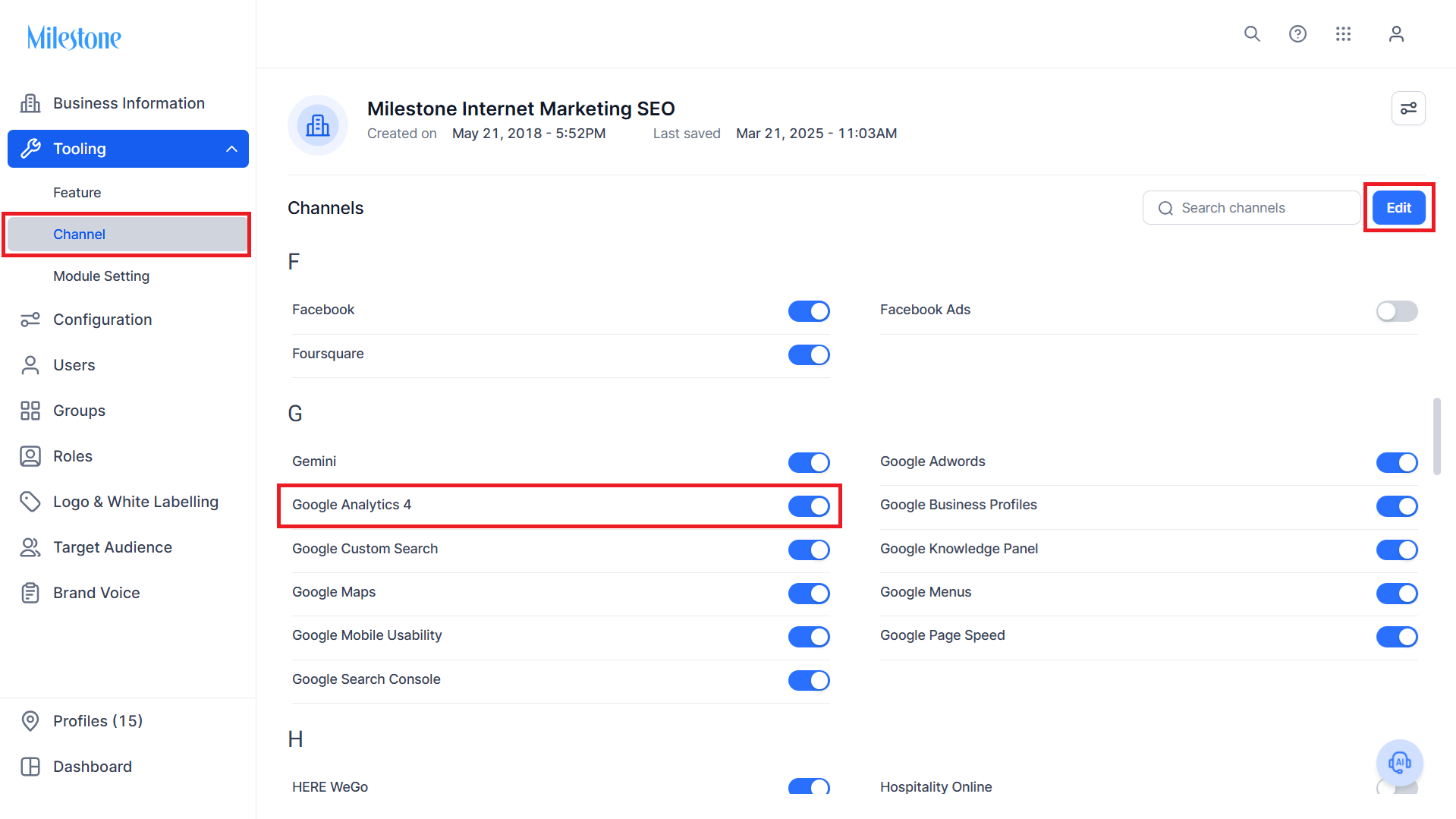Click the magnifier icon in Search channels
This screenshot has height=819, width=1456.
[x=1165, y=208]
